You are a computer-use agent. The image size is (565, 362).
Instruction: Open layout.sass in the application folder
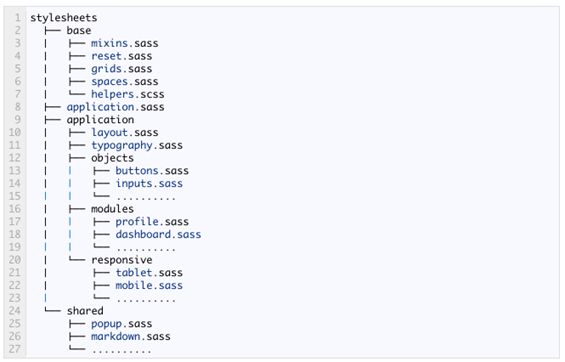[x=125, y=133]
